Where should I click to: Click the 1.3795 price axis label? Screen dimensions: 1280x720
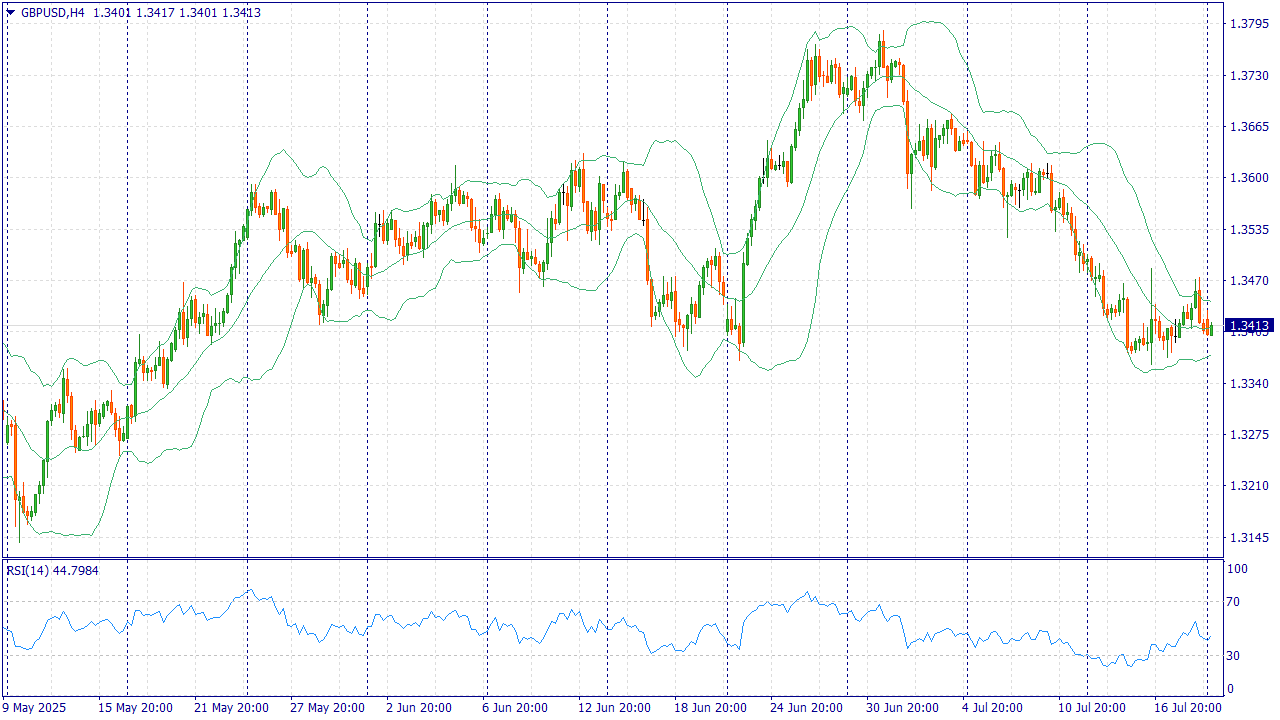pos(1249,24)
